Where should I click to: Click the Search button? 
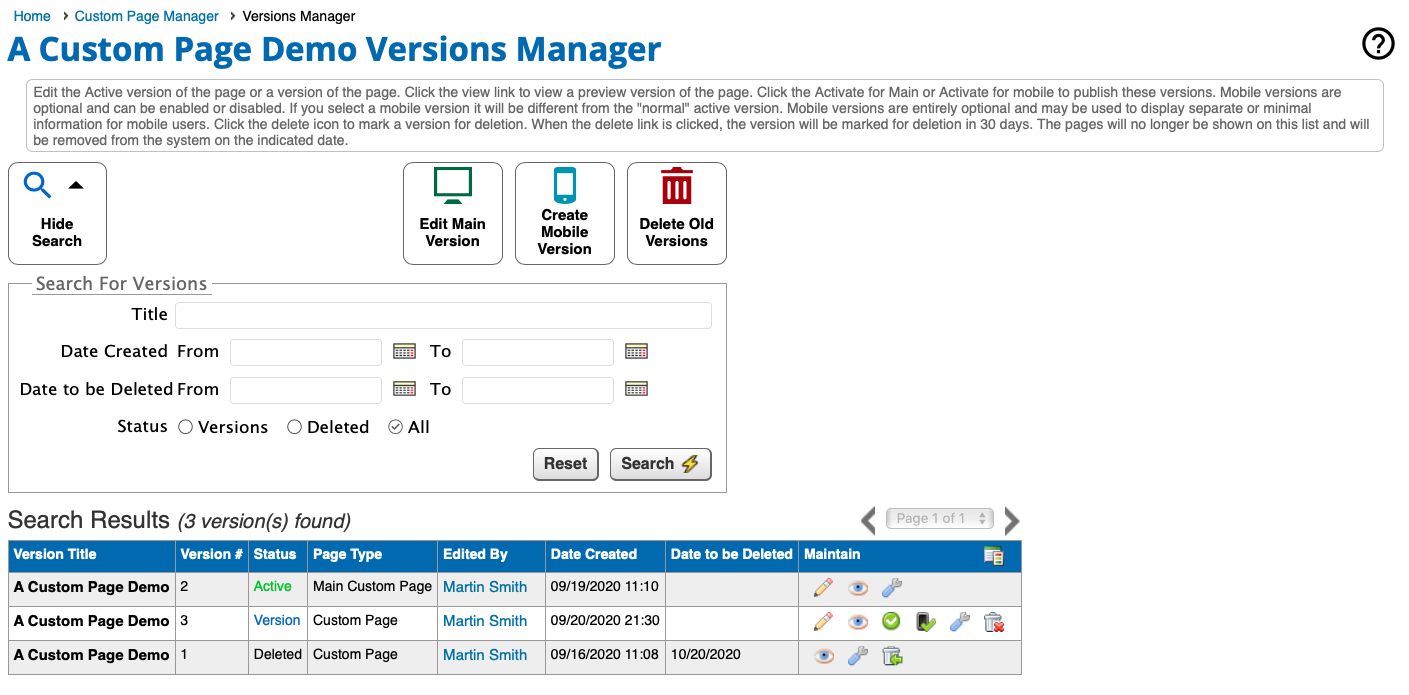point(661,464)
